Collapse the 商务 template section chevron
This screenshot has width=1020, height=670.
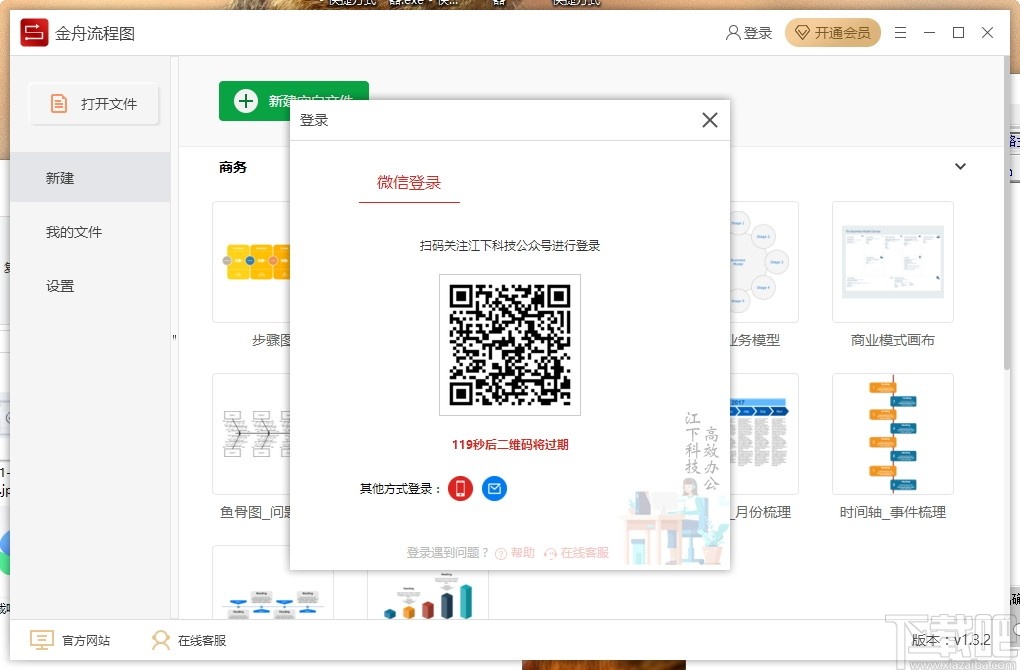(960, 166)
